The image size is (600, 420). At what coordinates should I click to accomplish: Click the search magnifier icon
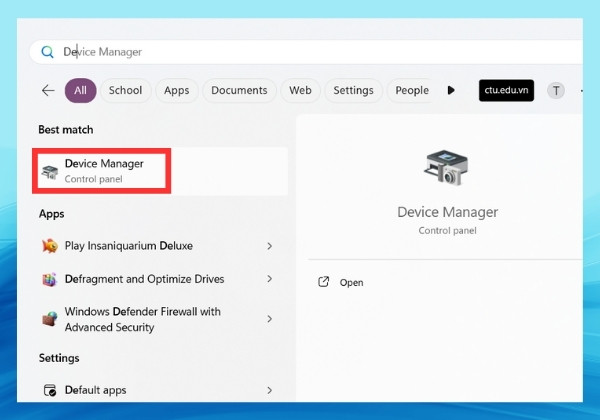tap(47, 52)
